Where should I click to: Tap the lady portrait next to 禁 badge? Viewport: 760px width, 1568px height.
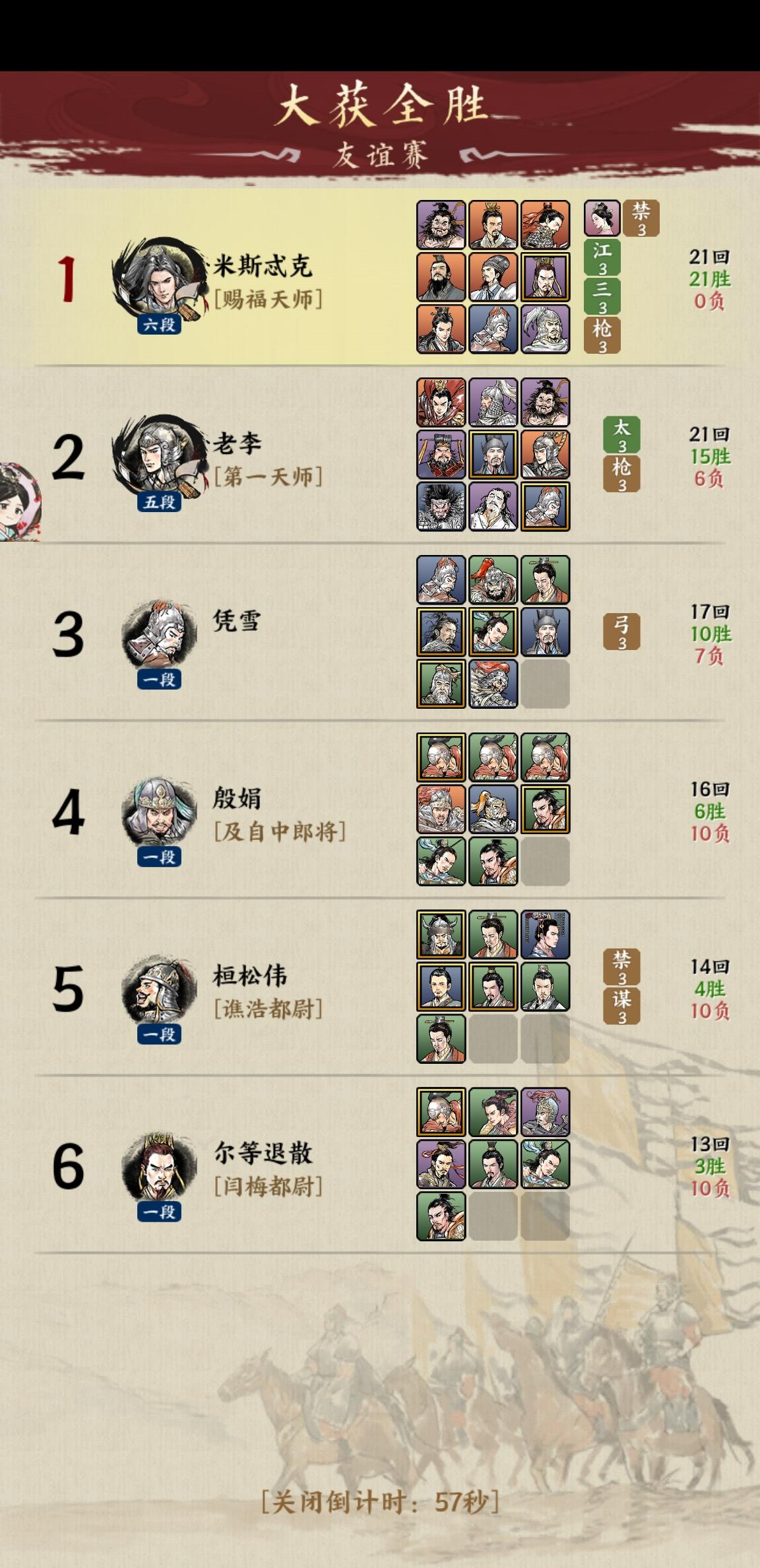[x=602, y=218]
